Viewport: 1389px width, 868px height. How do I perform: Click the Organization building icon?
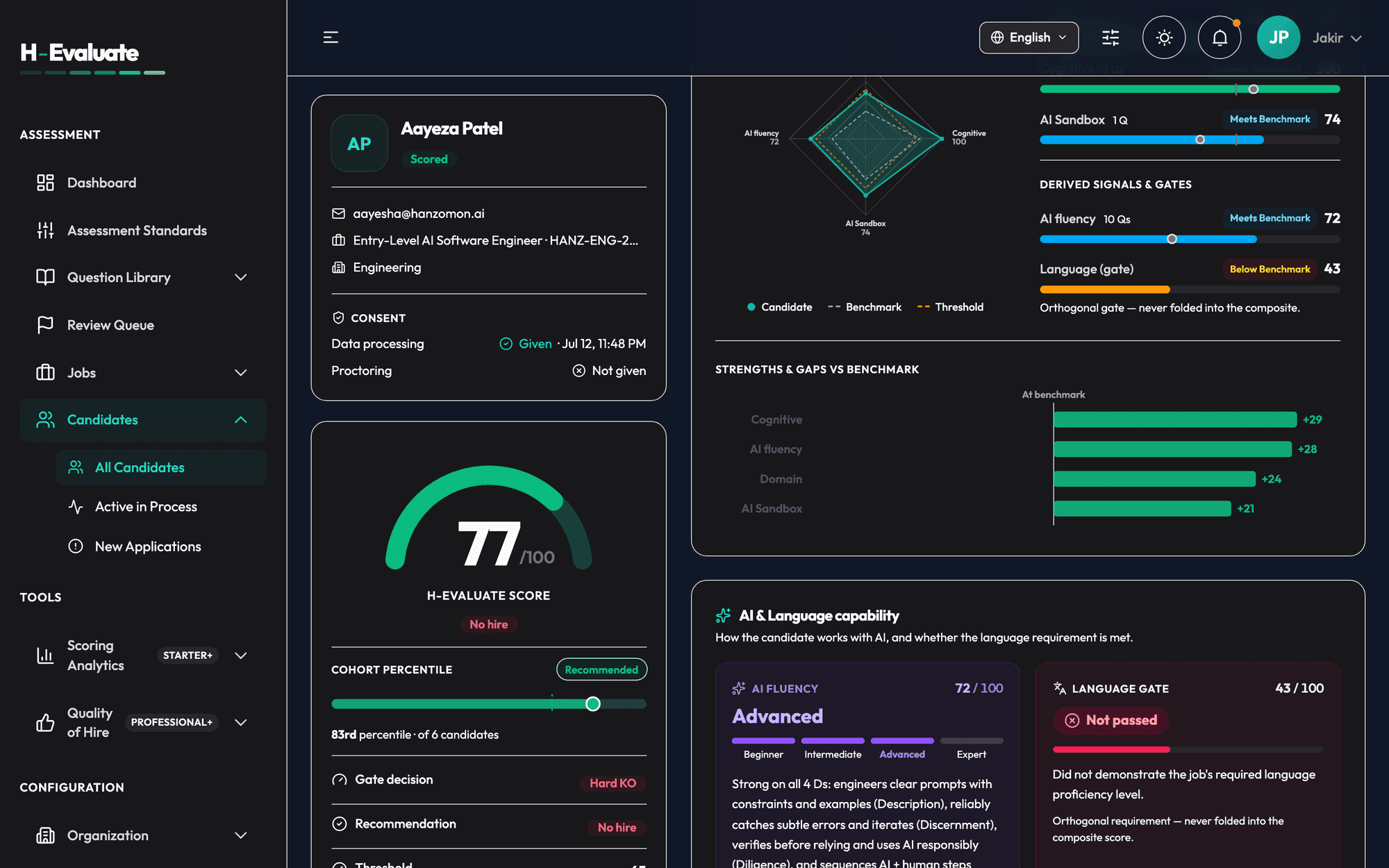(45, 835)
